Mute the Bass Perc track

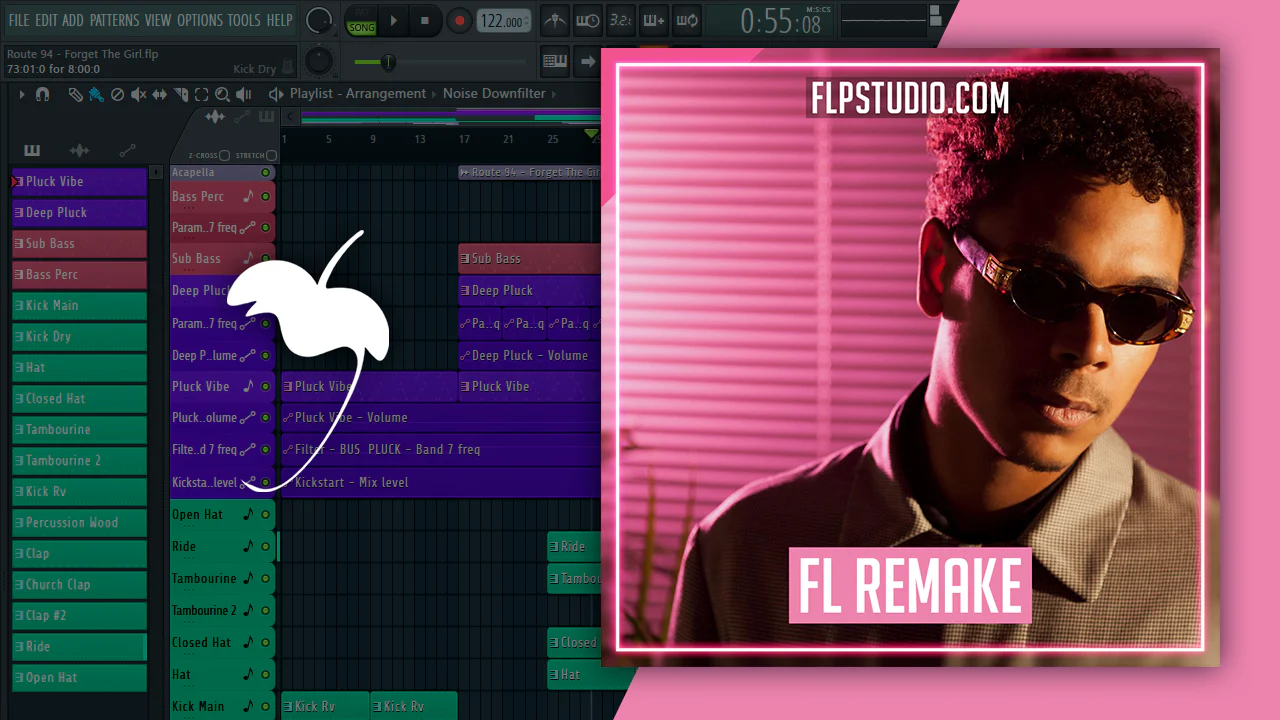coord(265,197)
